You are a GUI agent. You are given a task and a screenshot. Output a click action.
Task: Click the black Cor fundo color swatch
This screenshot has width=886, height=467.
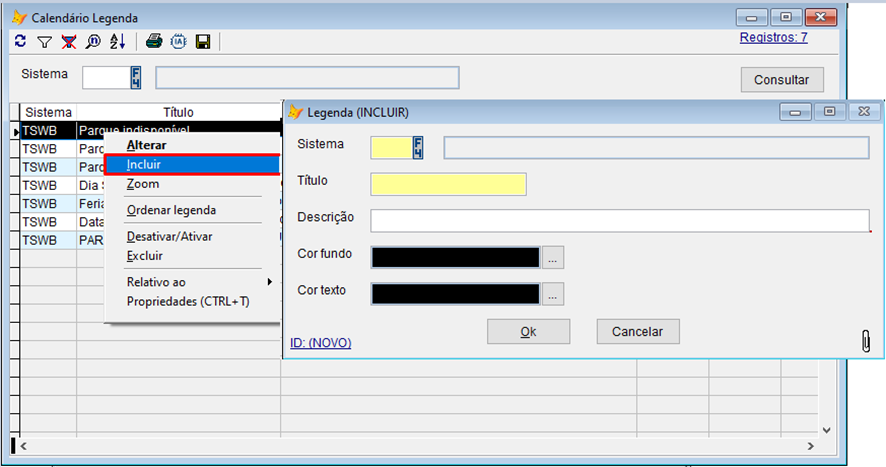(x=455, y=257)
